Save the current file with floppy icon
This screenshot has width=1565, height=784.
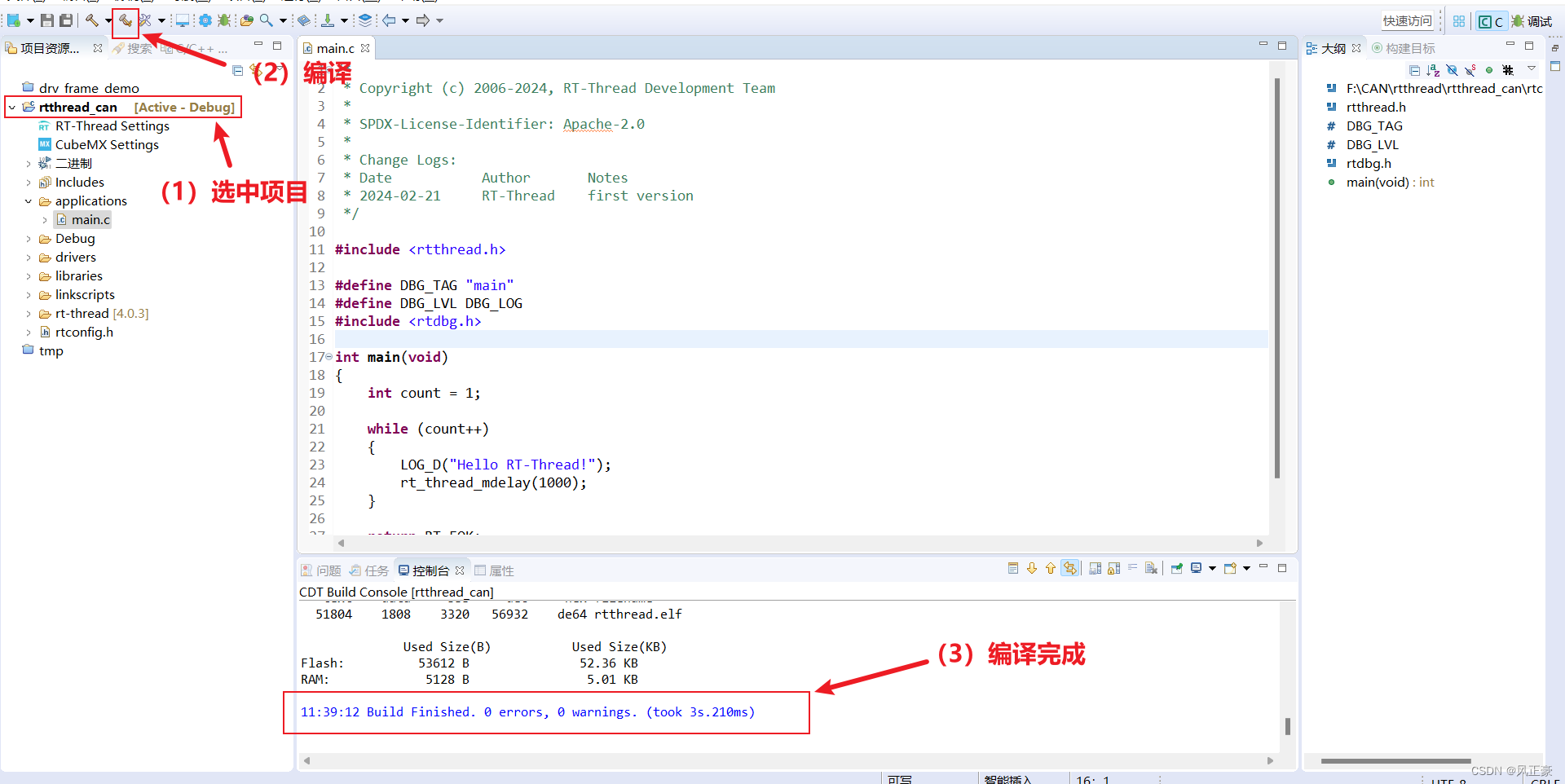point(47,20)
